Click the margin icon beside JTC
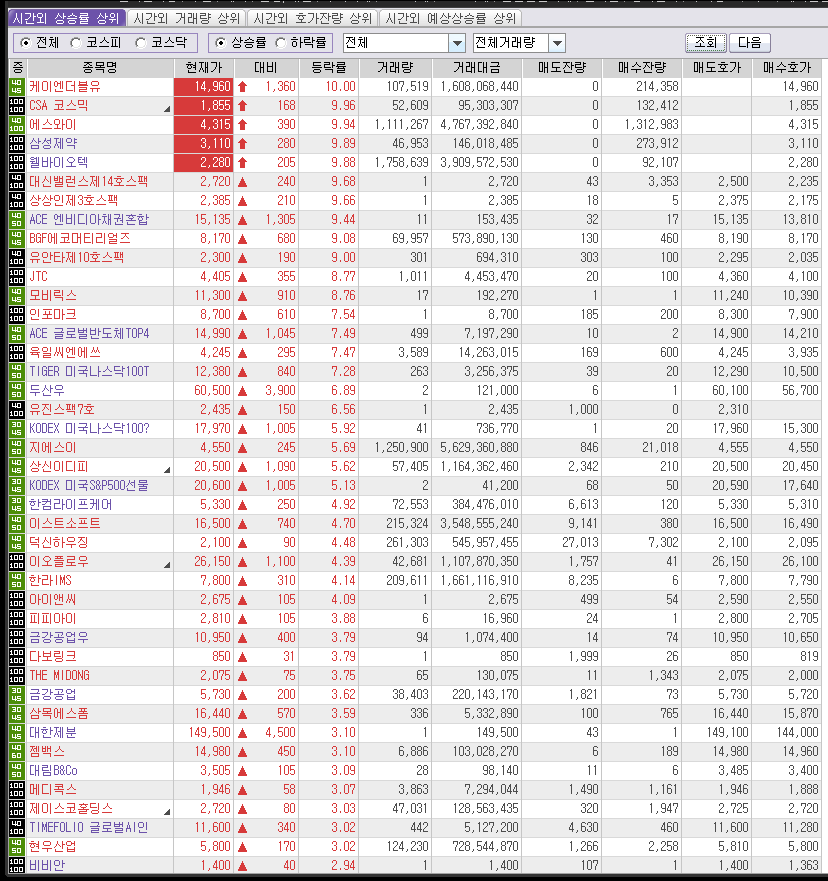 [x=16, y=277]
